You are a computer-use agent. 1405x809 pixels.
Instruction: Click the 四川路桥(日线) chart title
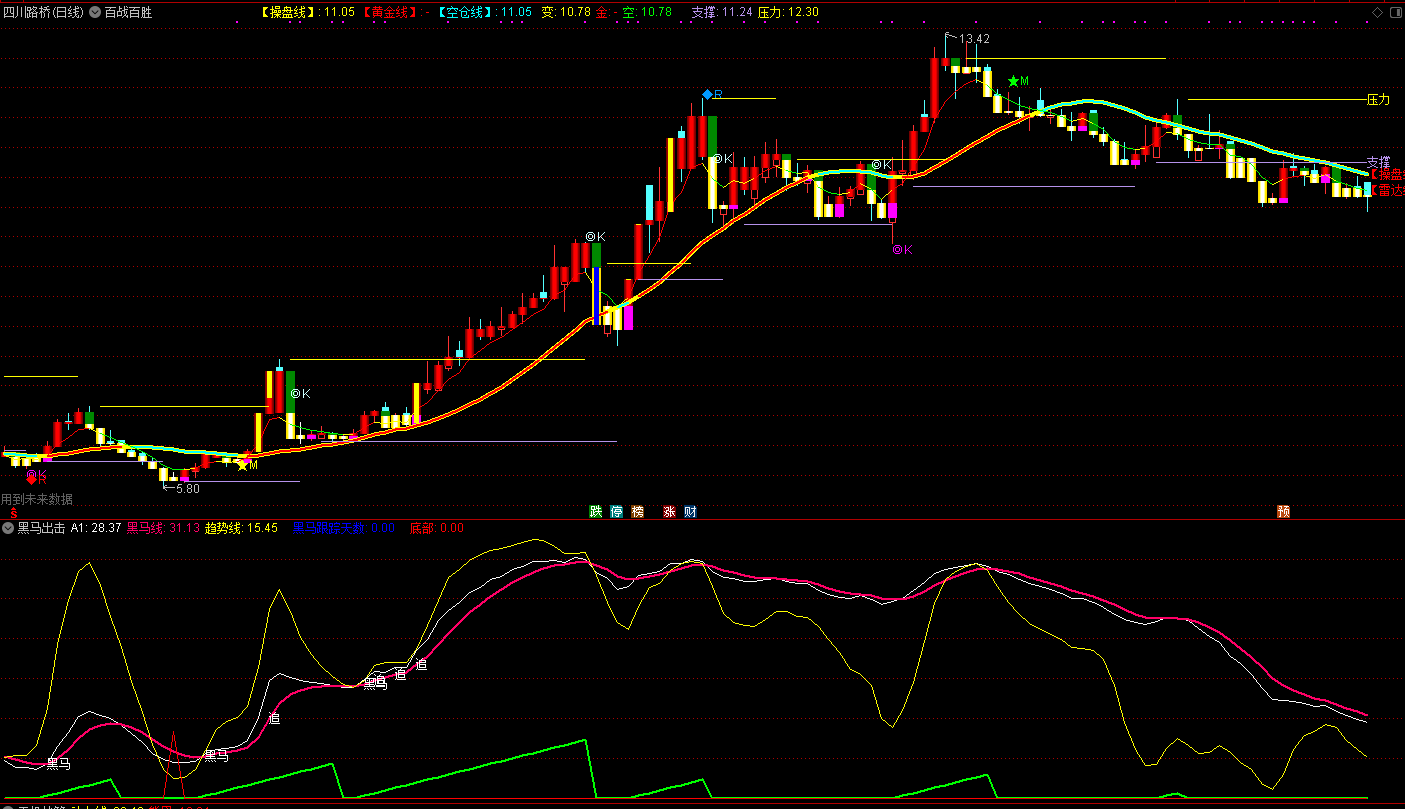point(43,13)
